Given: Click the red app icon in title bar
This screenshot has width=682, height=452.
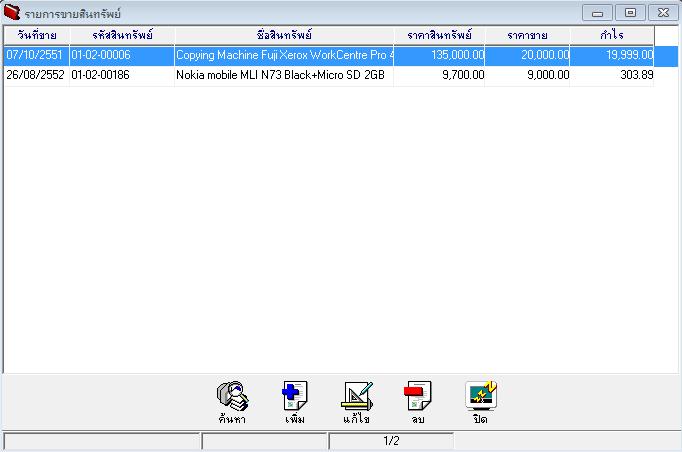Looking at the screenshot, I should [12, 13].
